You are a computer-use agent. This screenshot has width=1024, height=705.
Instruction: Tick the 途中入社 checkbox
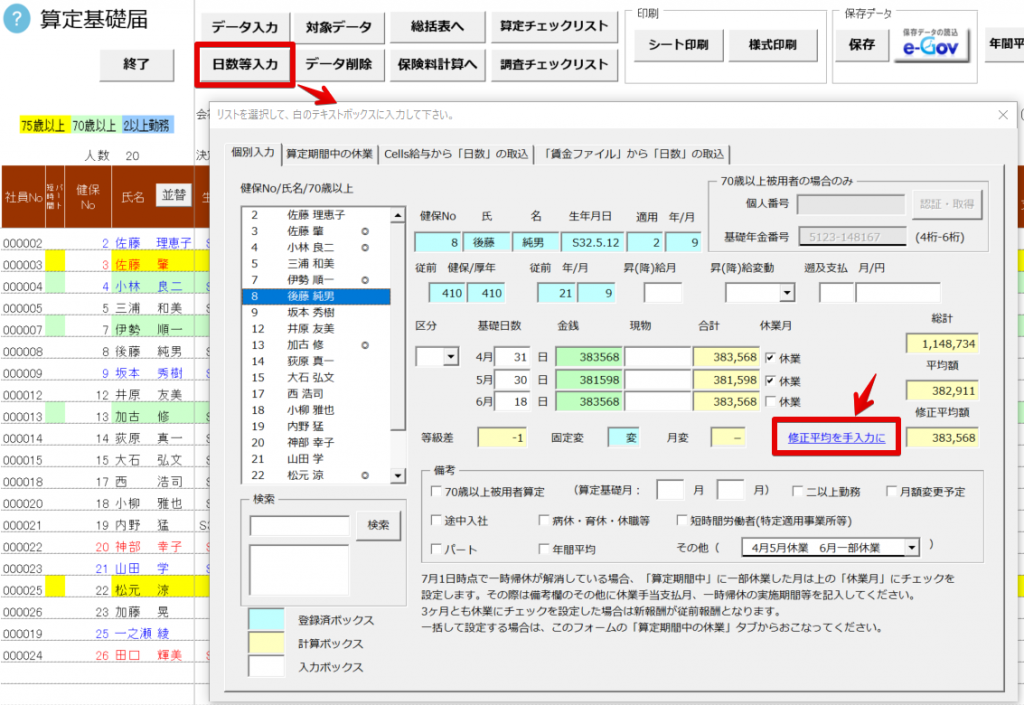(x=436, y=520)
